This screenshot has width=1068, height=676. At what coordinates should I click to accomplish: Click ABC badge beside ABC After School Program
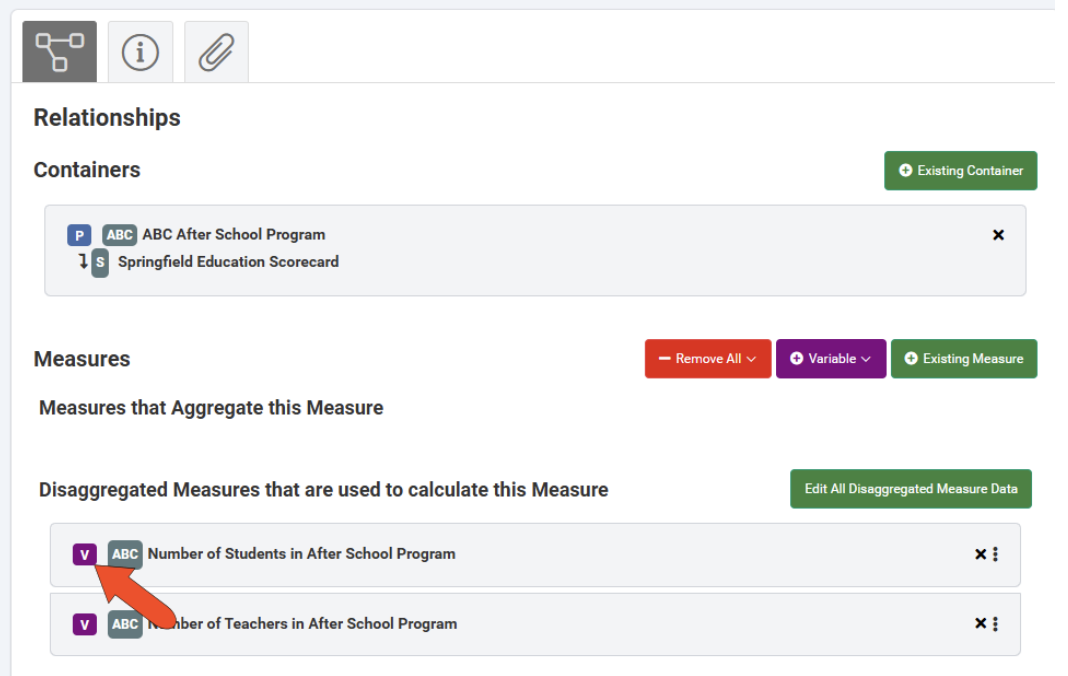pyautogui.click(x=119, y=235)
